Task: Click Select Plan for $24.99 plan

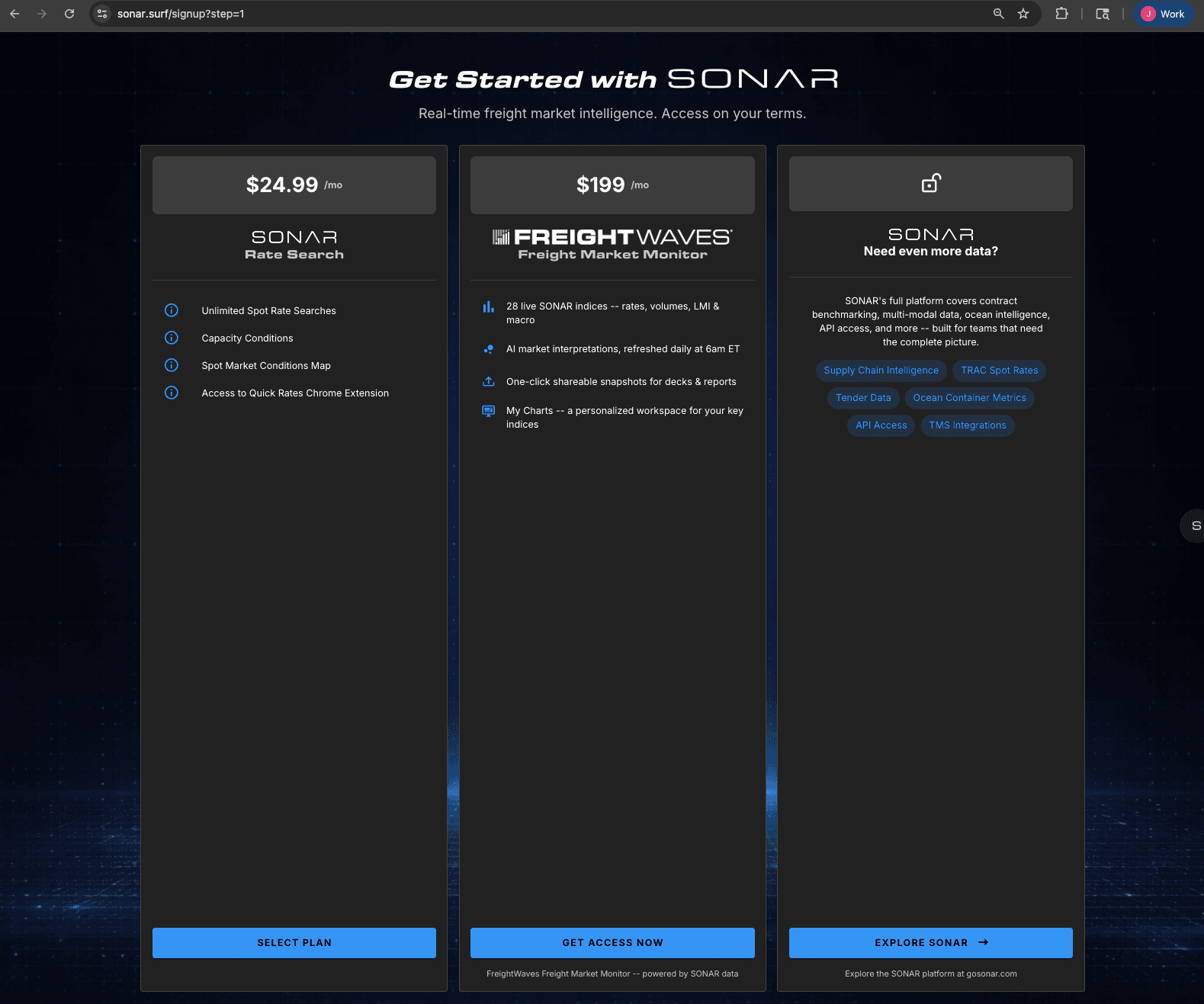Action: (x=294, y=943)
